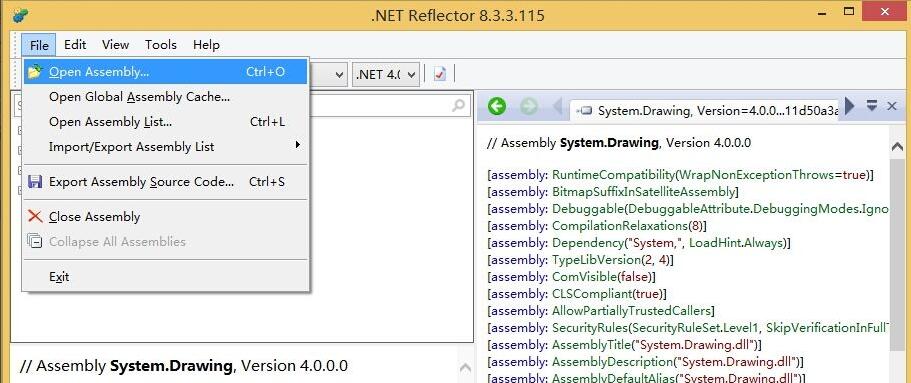
Task: Open the Tools menu
Action: coord(161,45)
